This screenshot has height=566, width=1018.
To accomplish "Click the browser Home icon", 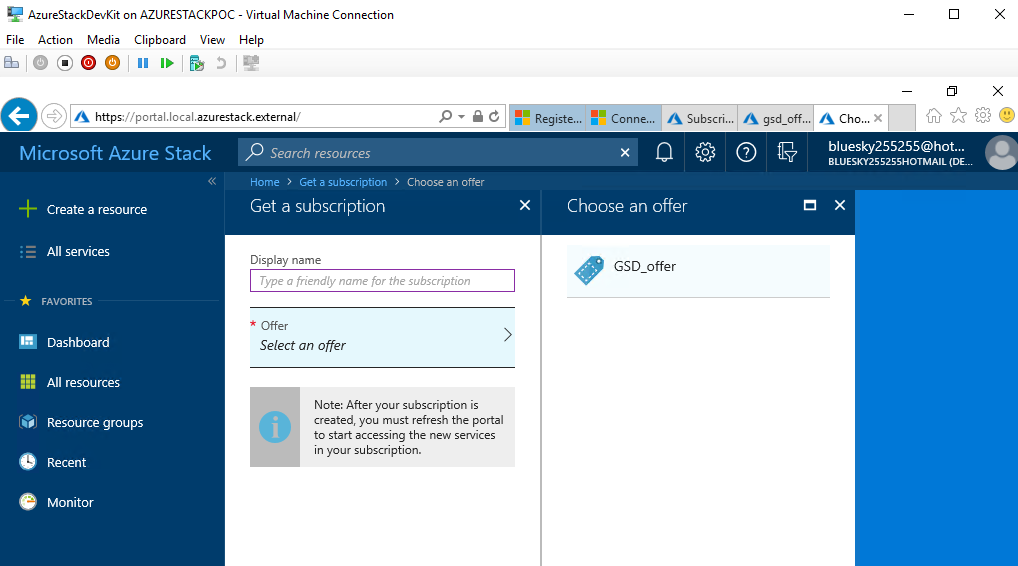I will pyautogui.click(x=934, y=116).
